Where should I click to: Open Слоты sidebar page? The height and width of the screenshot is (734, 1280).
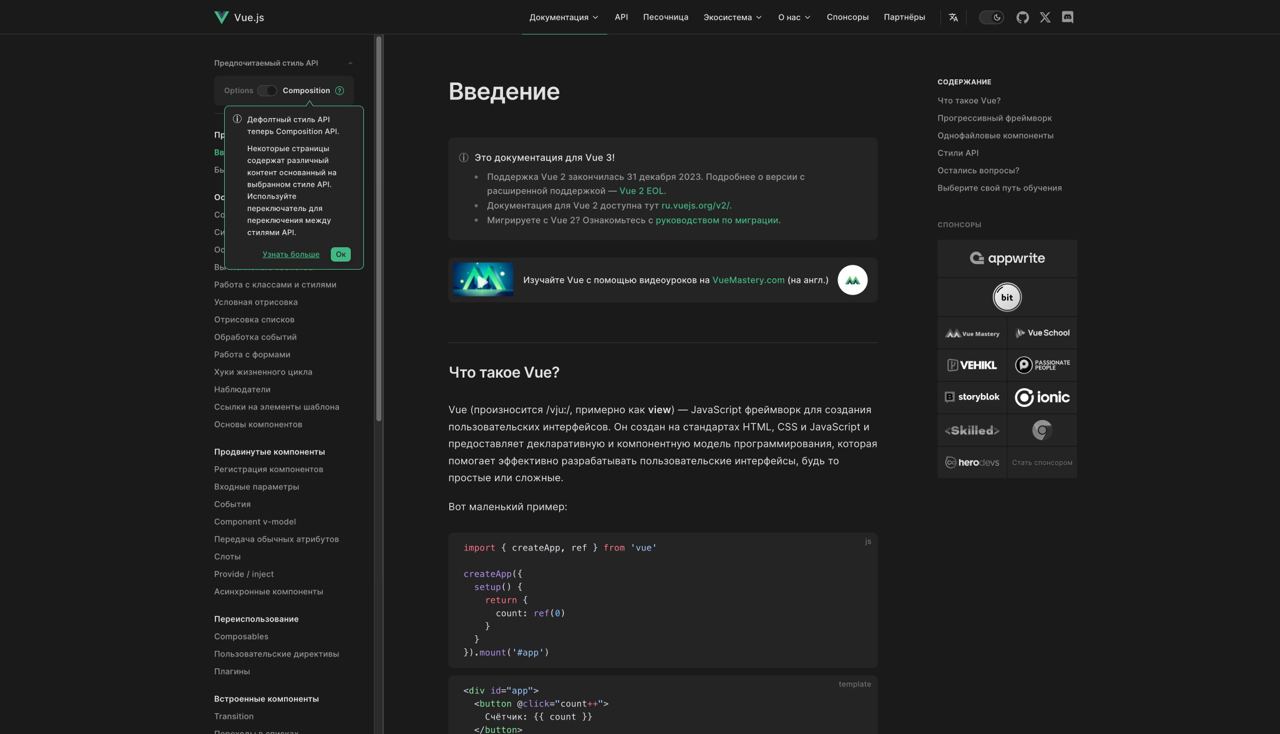click(227, 557)
